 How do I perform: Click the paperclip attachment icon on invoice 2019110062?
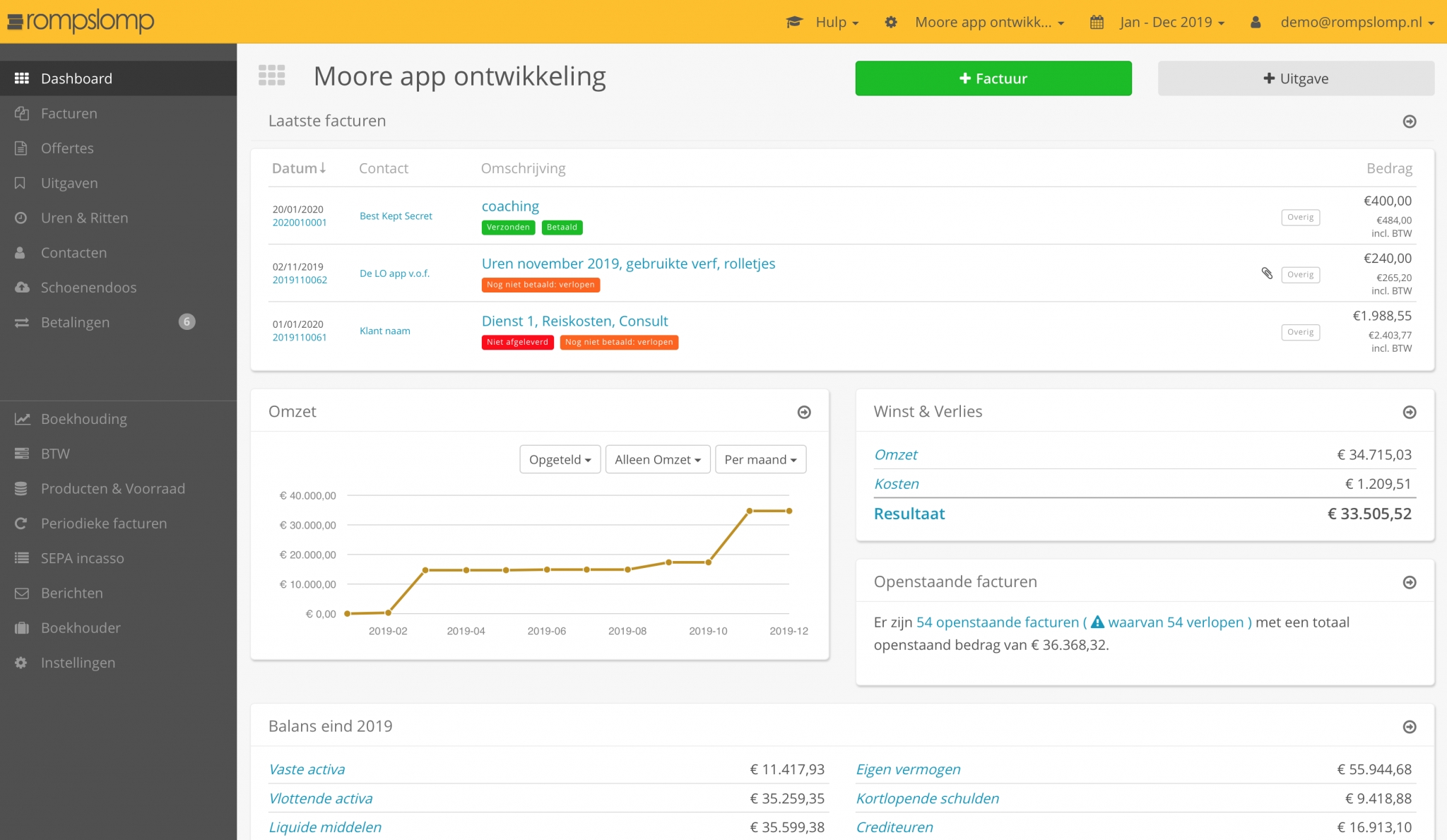coord(1267,273)
